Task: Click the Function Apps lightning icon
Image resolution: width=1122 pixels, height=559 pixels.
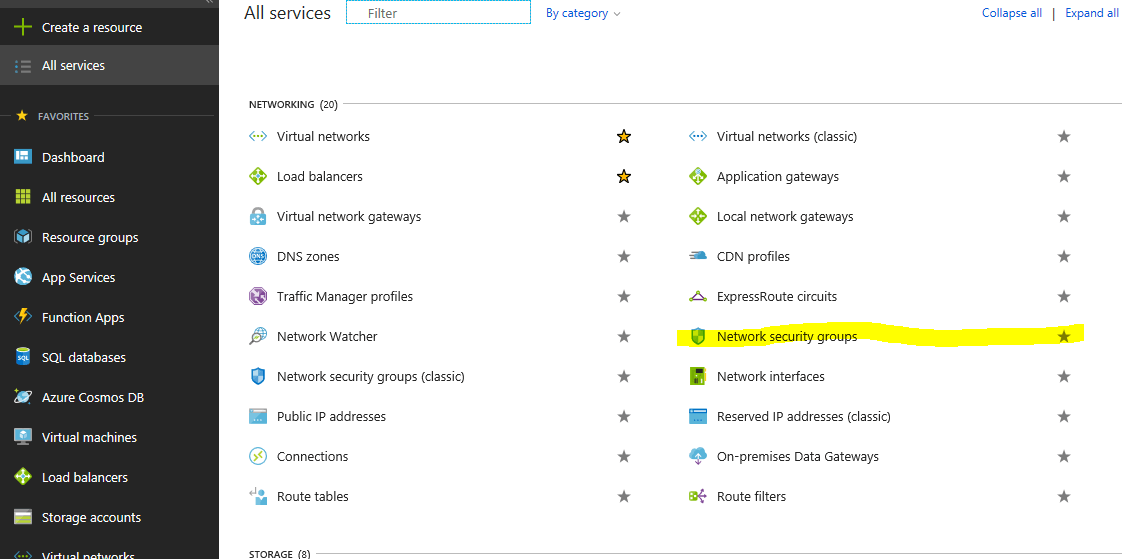Action: click(23, 316)
